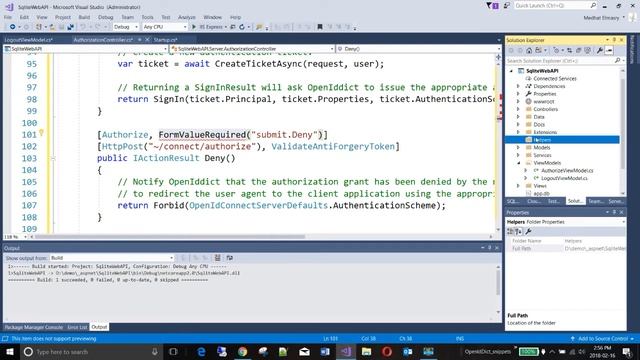The height and width of the screenshot is (360, 640).
Task: Switch to the Package Manager Console tab
Action: (x=34, y=327)
